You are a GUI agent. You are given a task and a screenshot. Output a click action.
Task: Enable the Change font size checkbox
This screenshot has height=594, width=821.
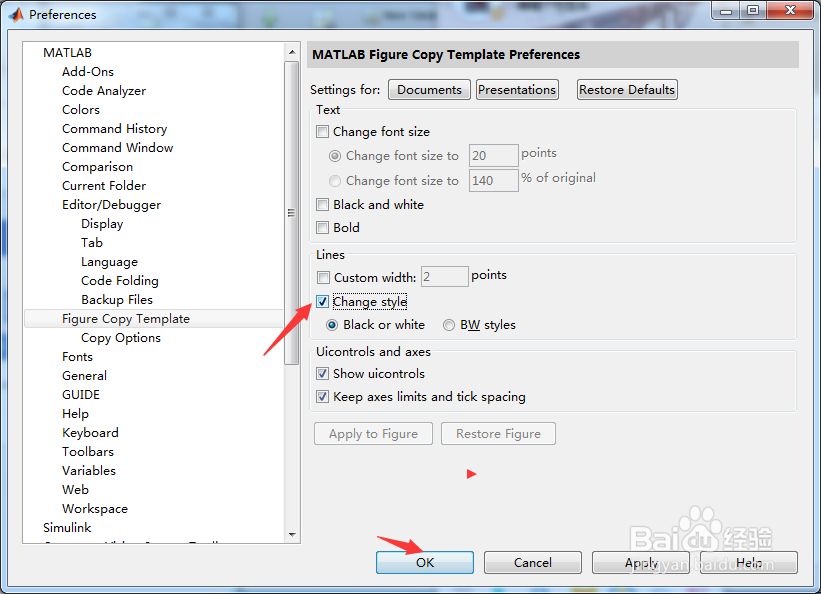point(323,131)
